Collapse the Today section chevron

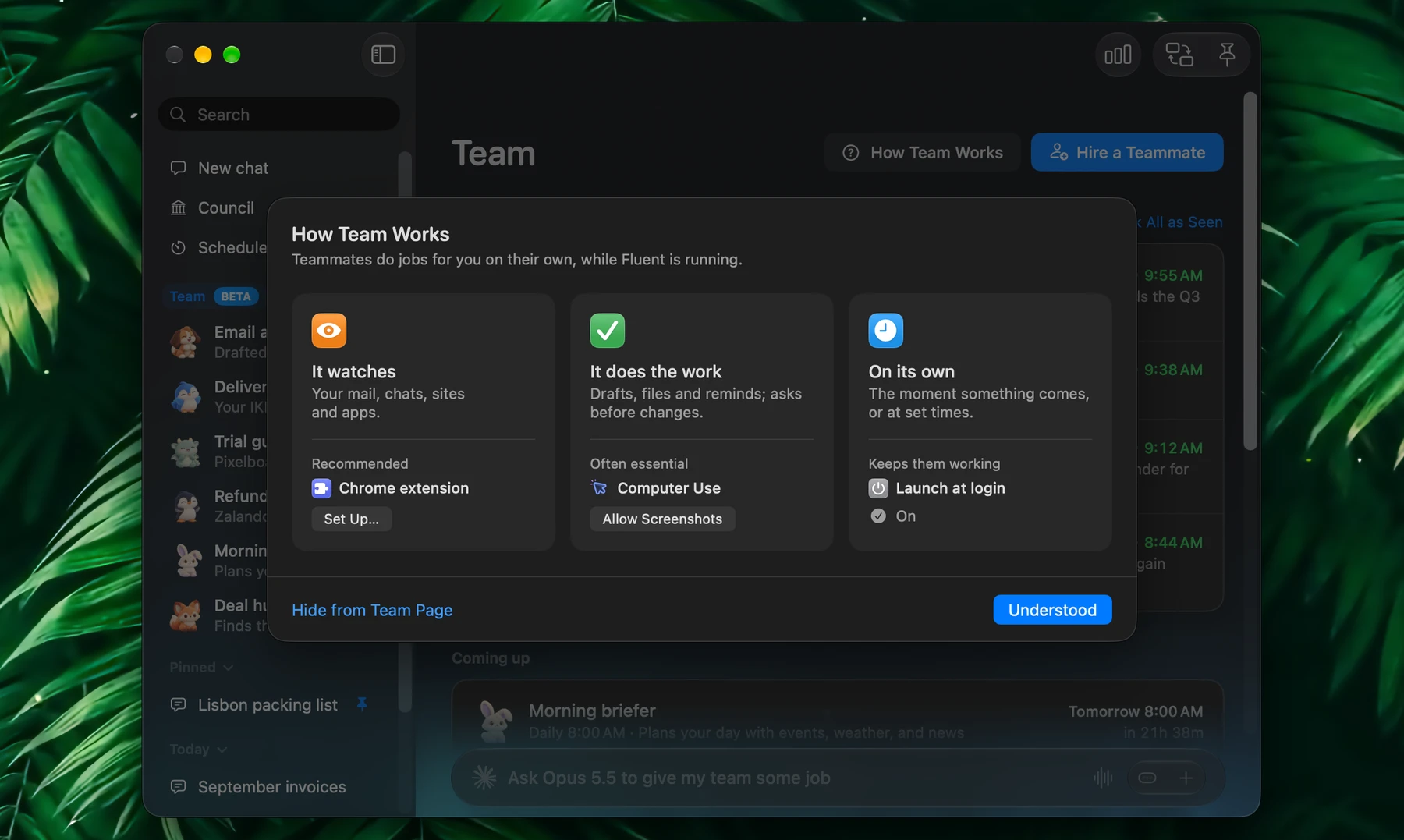[x=222, y=750]
